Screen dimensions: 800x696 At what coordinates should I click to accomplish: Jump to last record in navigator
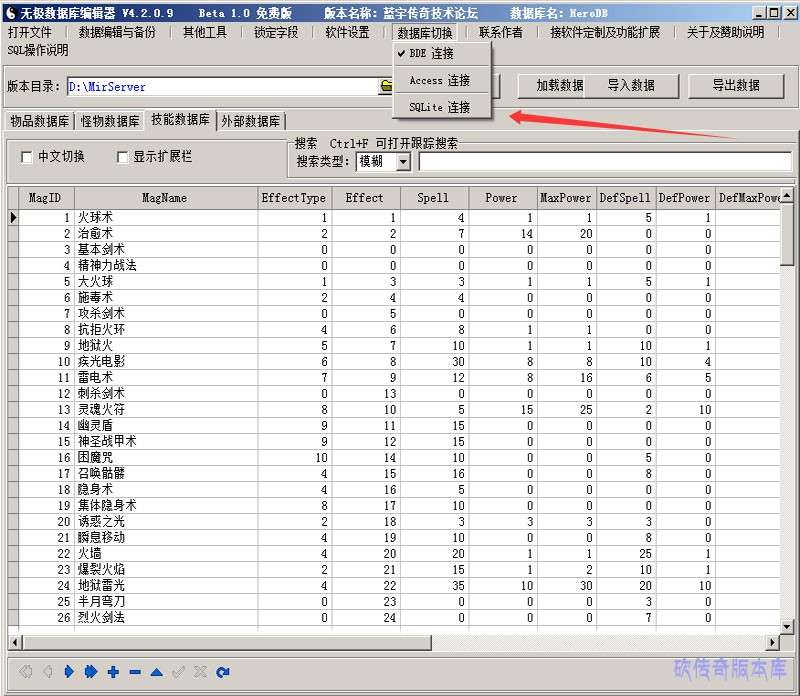click(91, 672)
